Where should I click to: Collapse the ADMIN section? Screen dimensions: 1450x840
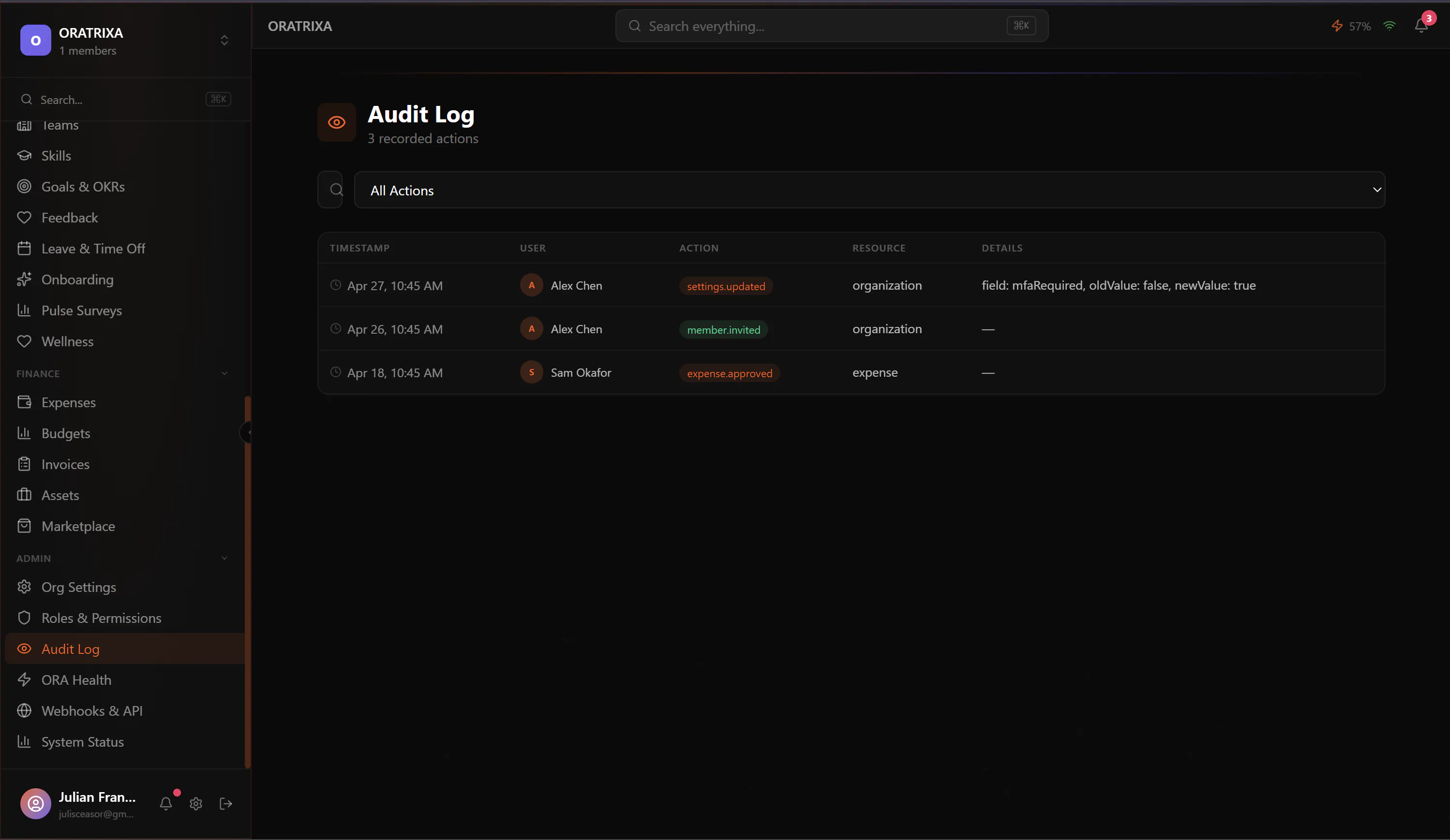[224, 558]
